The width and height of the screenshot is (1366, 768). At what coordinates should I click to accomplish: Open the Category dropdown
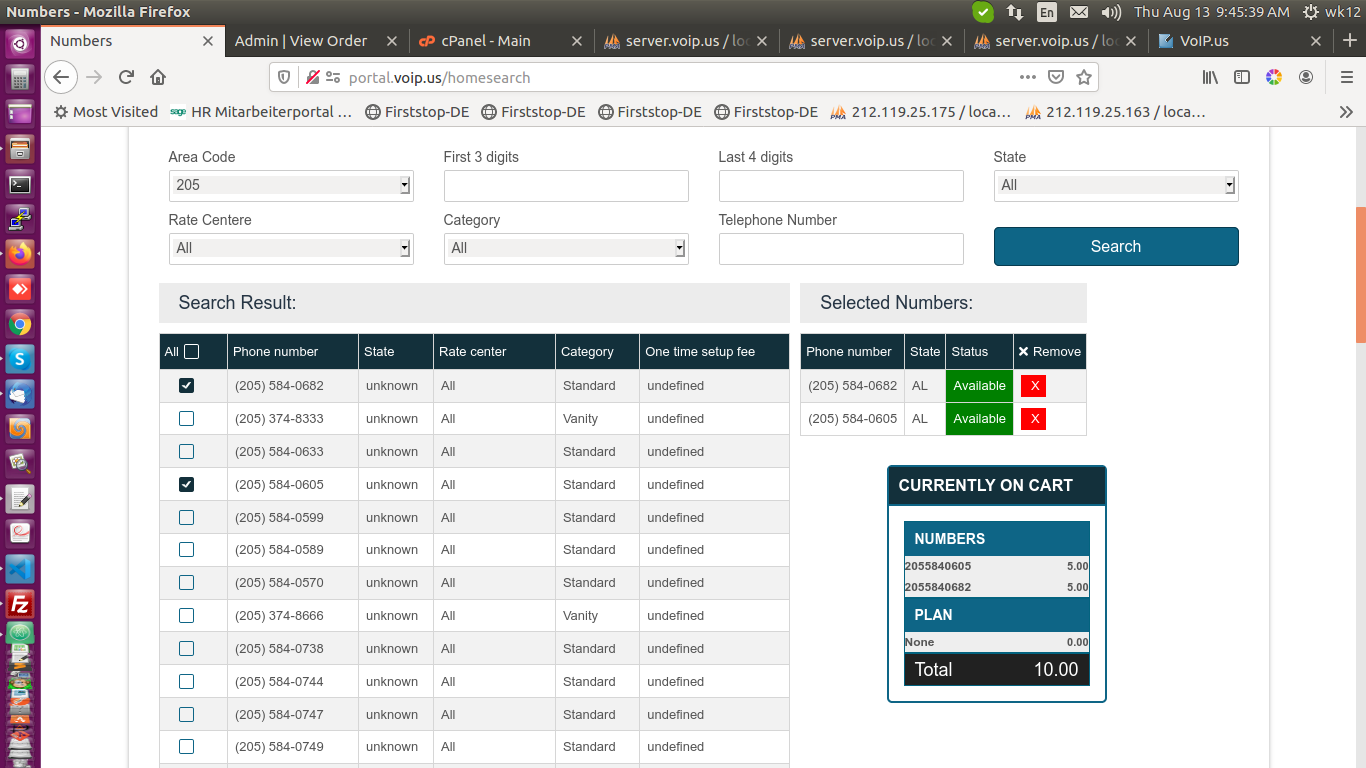[566, 248]
